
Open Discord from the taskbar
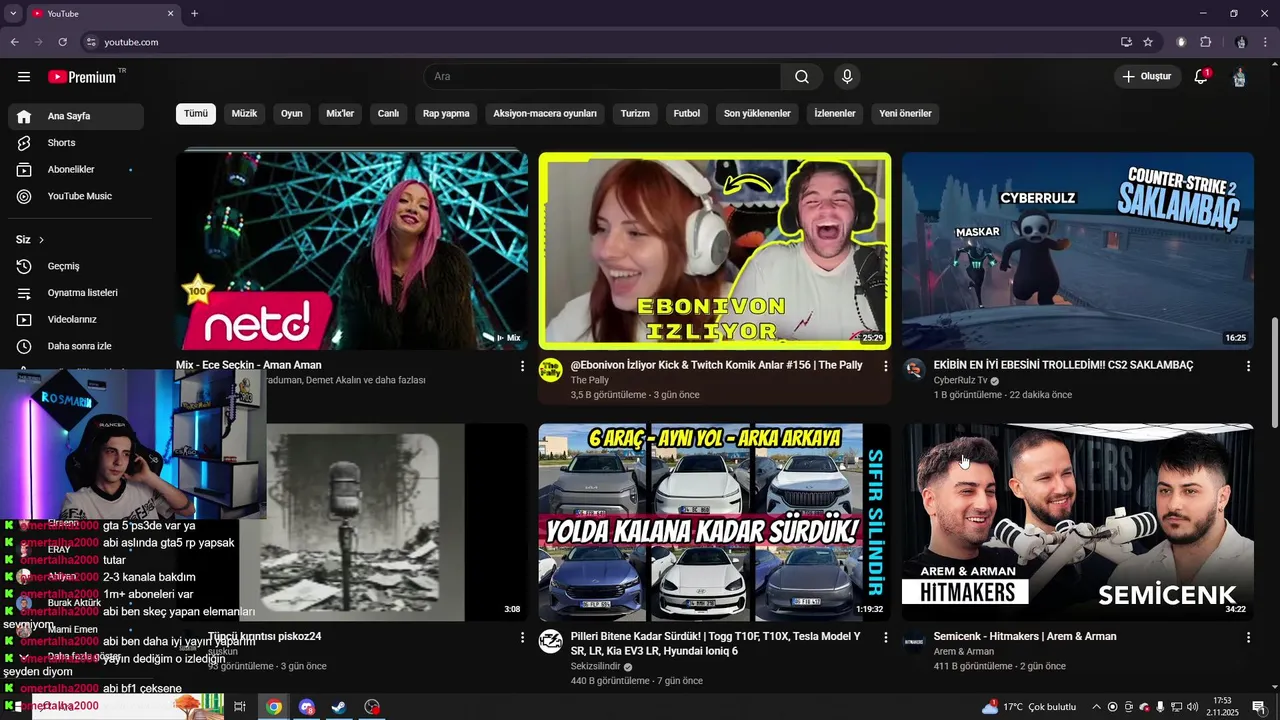pyautogui.click(x=307, y=707)
